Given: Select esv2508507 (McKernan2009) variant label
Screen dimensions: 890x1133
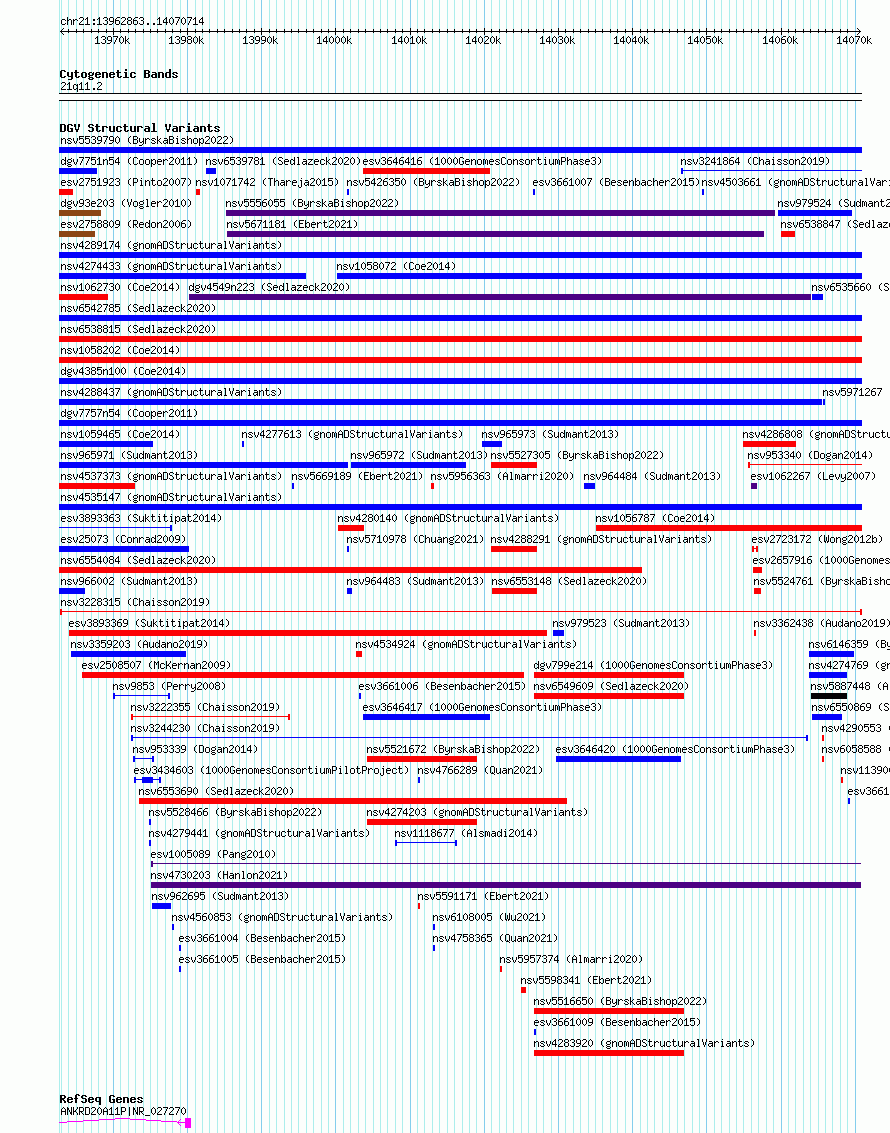Looking at the screenshot, I should [x=156, y=664].
